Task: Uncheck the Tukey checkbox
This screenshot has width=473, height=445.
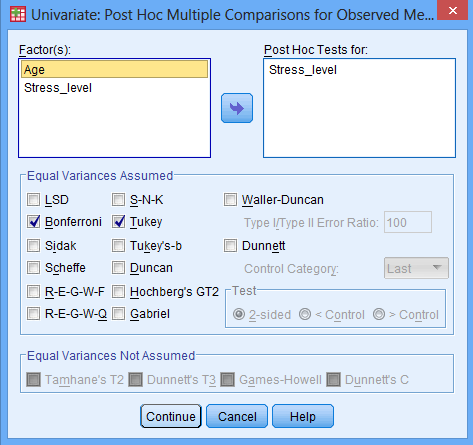Action: (118, 222)
